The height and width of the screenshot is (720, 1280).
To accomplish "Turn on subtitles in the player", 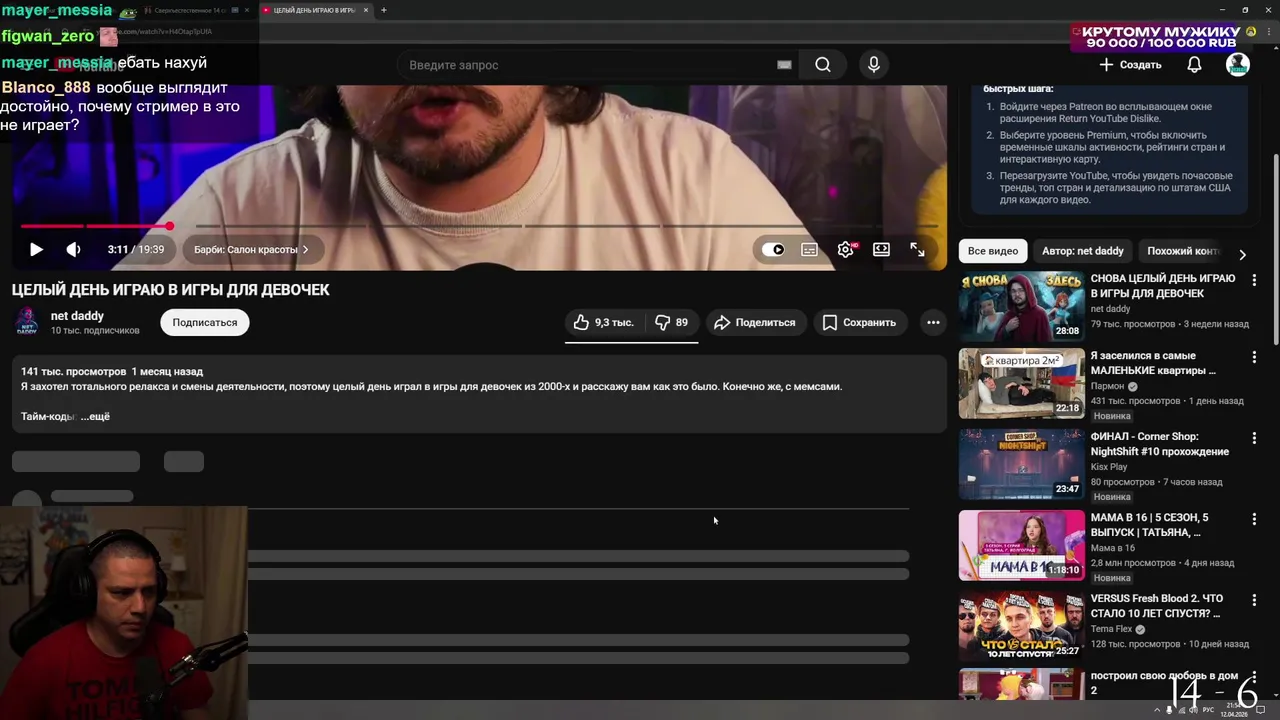I will click(809, 249).
